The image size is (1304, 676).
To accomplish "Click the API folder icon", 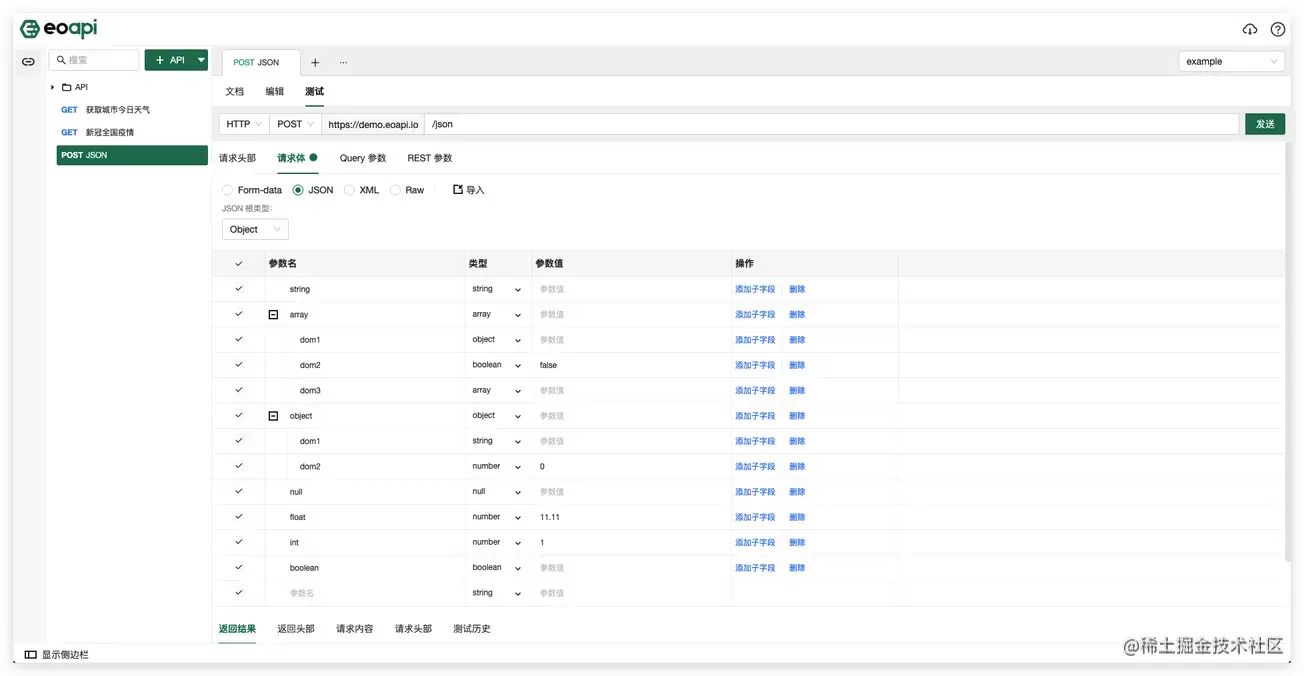I will point(67,87).
